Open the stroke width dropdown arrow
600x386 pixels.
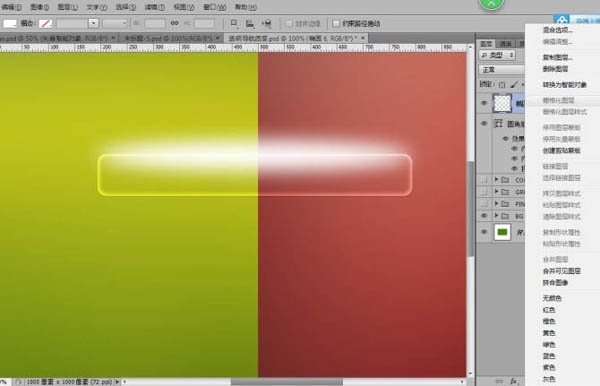coord(93,23)
